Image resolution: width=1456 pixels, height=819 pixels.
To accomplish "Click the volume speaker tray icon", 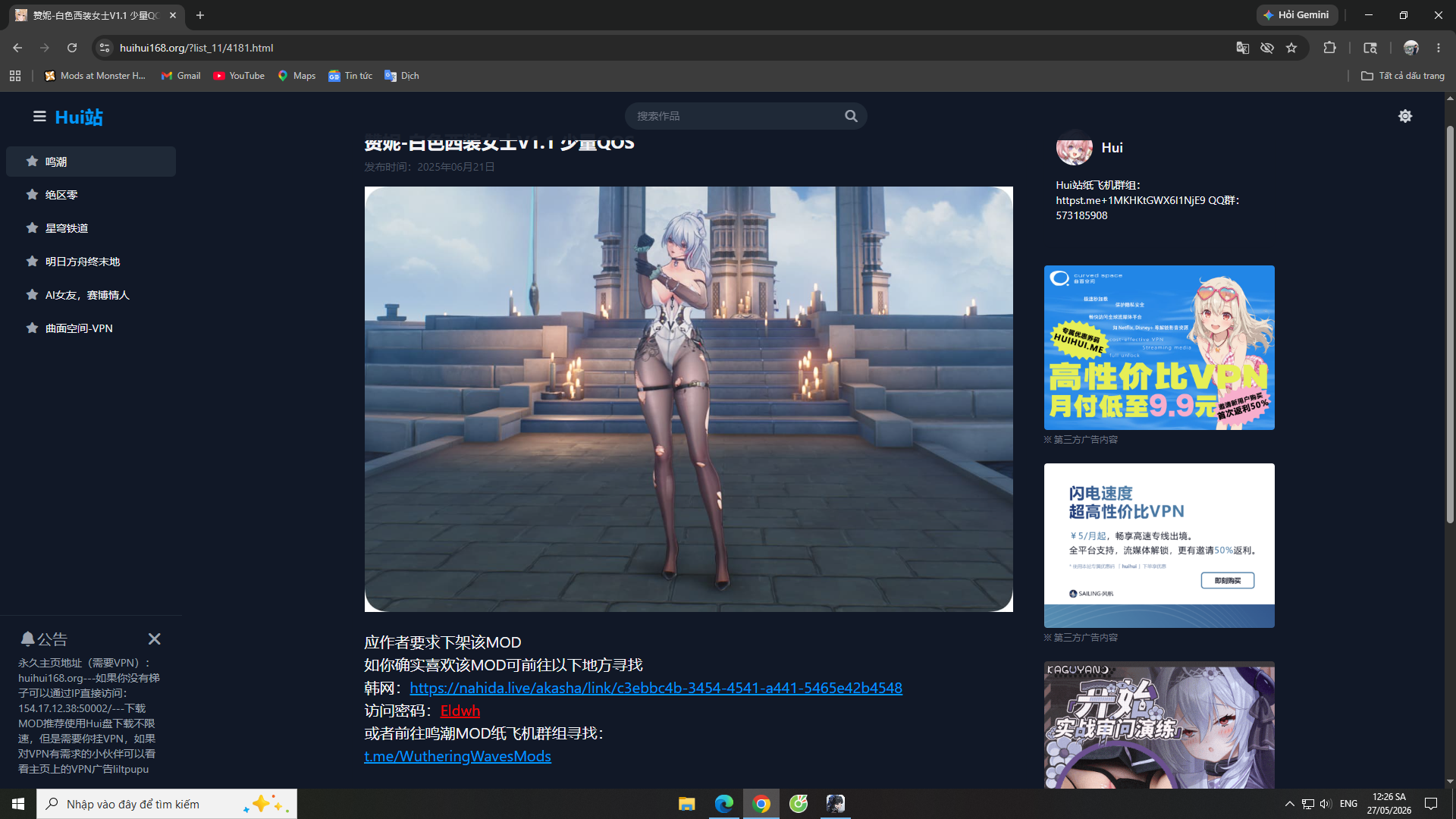I will 1326,804.
